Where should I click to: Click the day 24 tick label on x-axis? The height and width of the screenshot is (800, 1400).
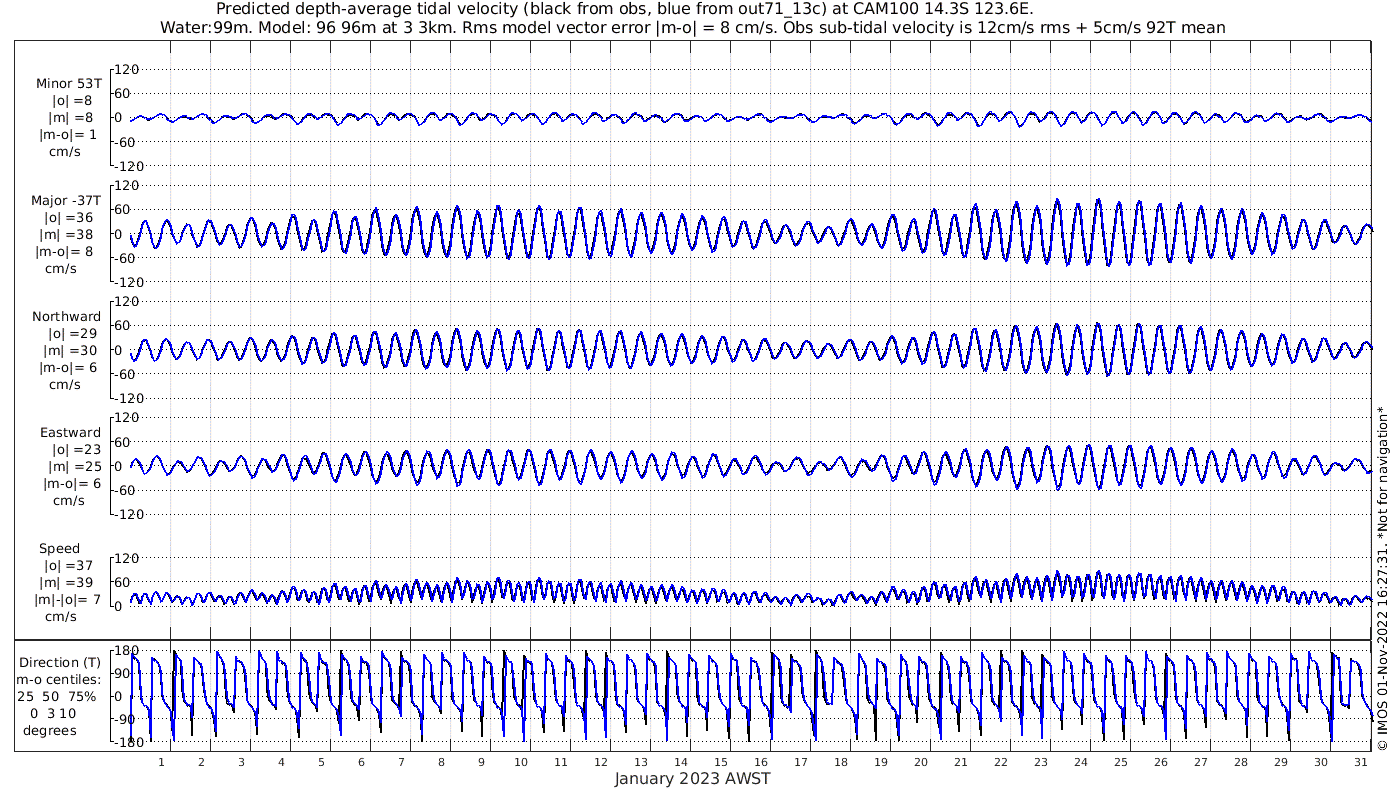pos(1081,762)
